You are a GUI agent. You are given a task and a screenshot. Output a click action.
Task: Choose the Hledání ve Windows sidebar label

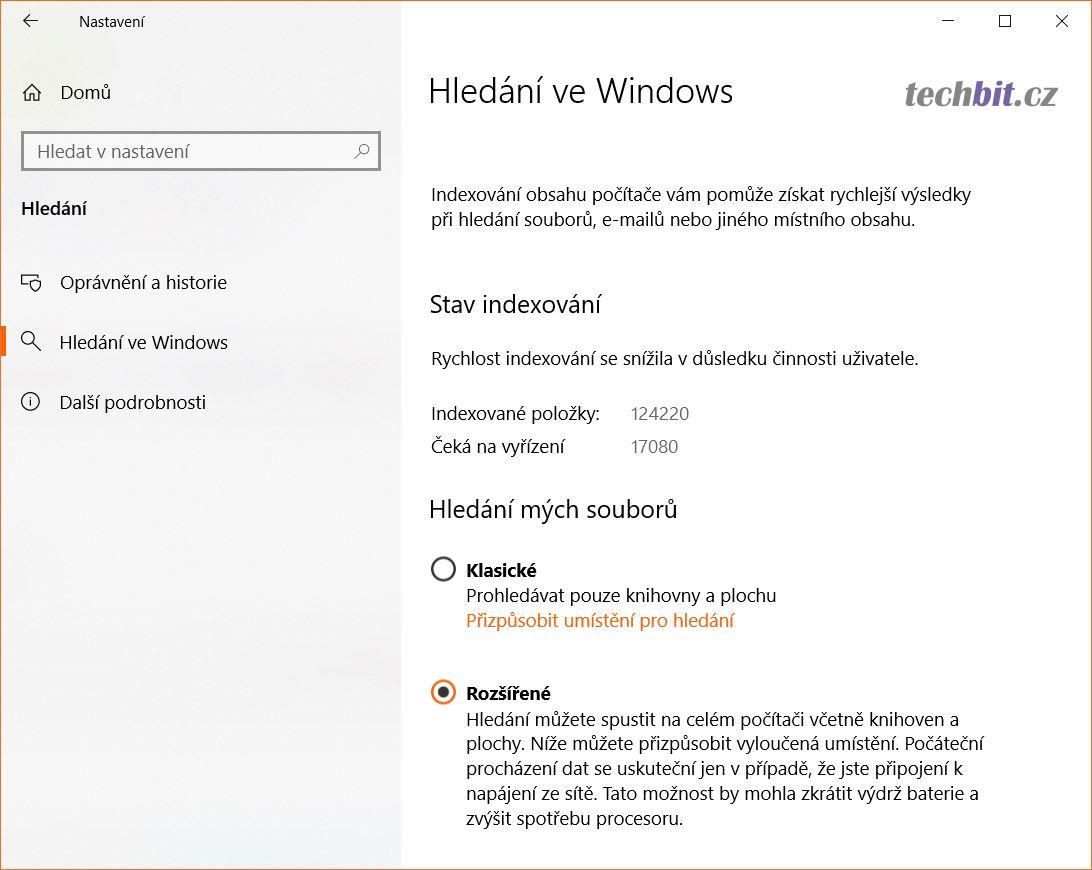[x=144, y=342]
